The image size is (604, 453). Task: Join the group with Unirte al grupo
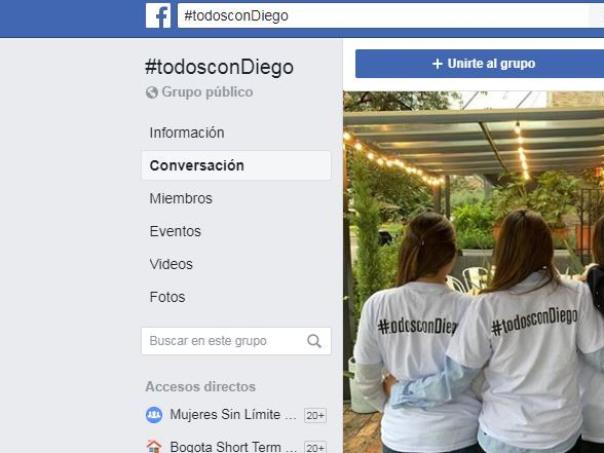pyautogui.click(x=480, y=64)
